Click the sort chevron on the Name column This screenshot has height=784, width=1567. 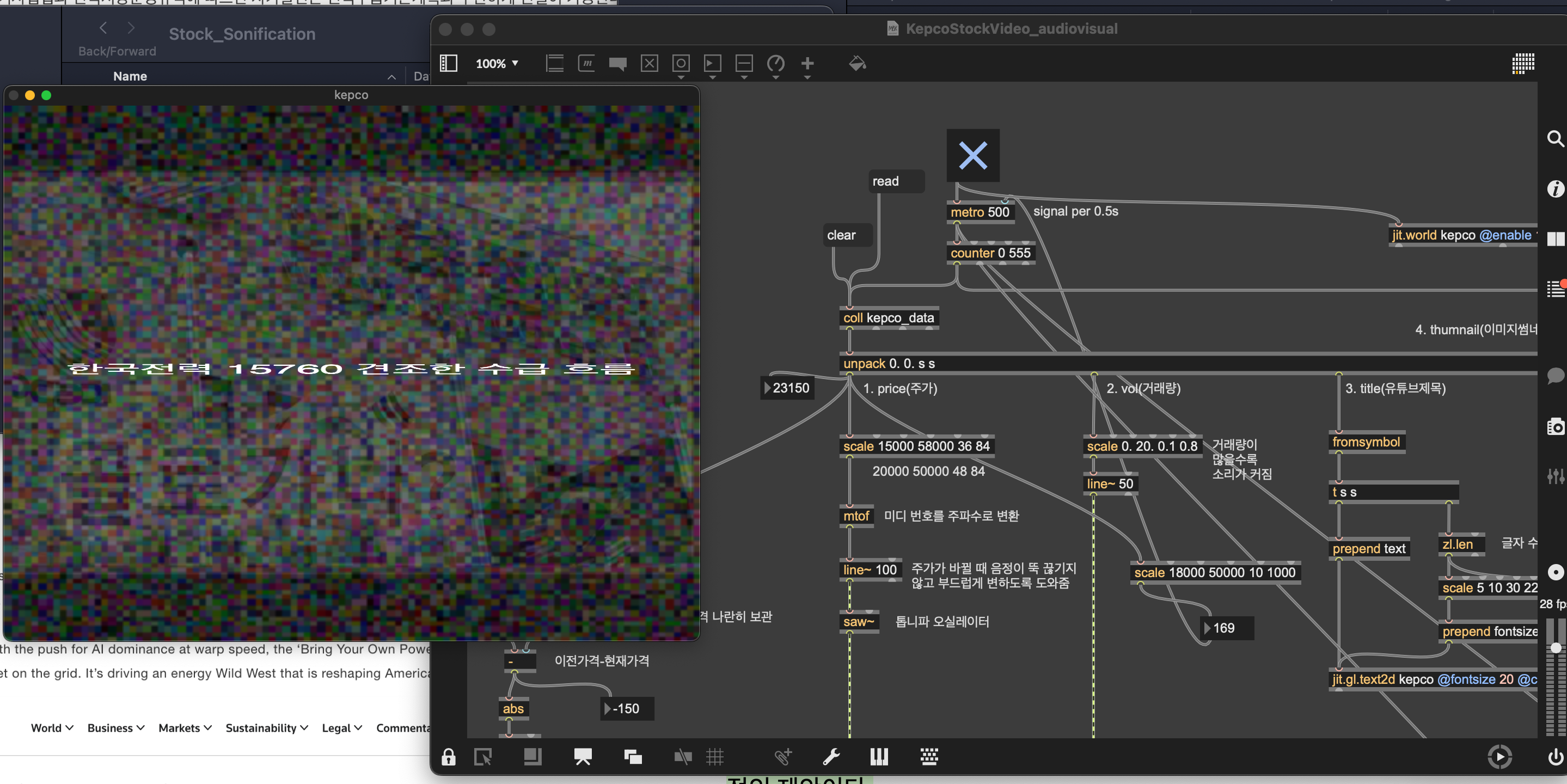coord(391,77)
